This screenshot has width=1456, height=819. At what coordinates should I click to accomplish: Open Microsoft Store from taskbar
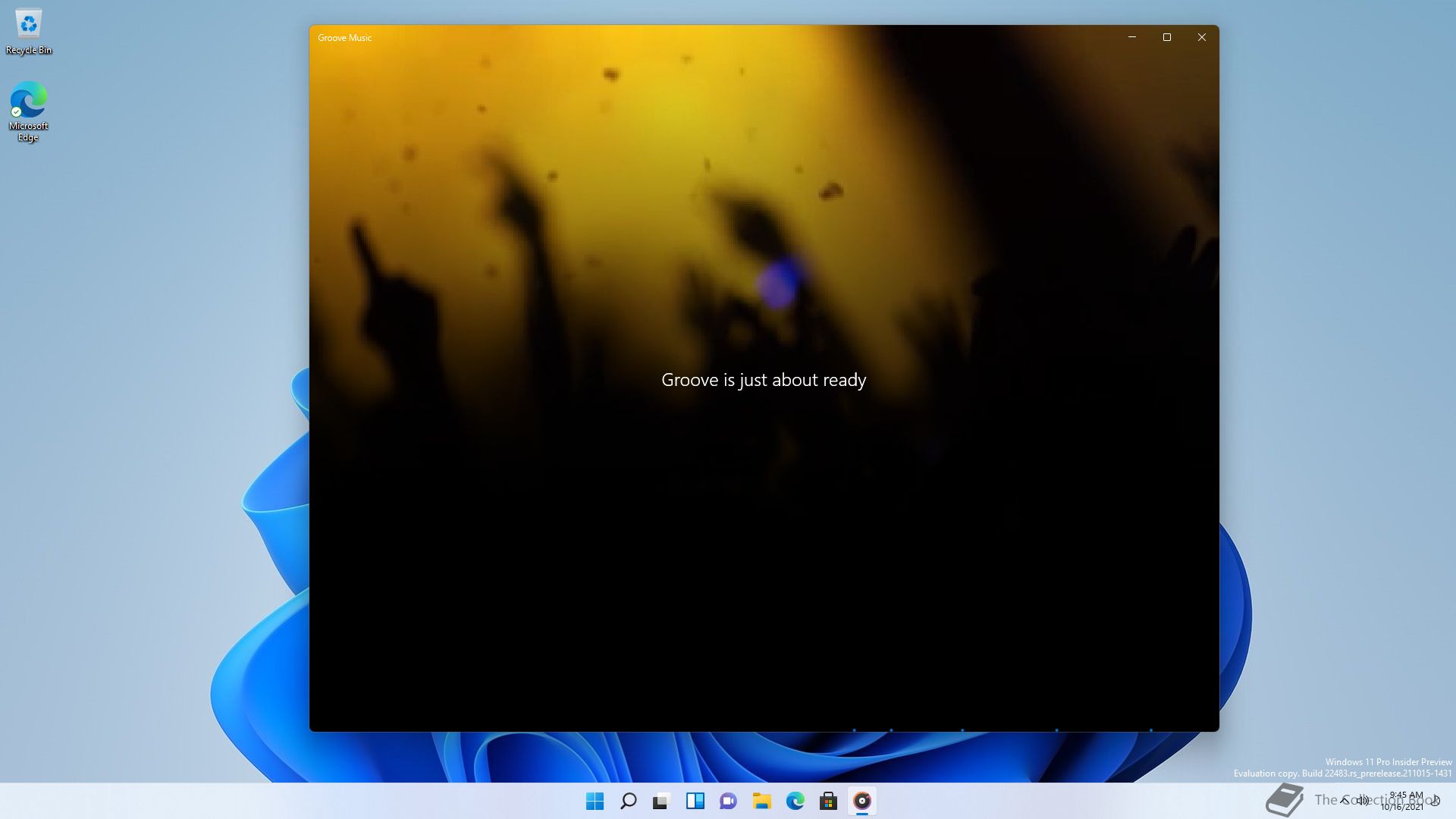(829, 801)
